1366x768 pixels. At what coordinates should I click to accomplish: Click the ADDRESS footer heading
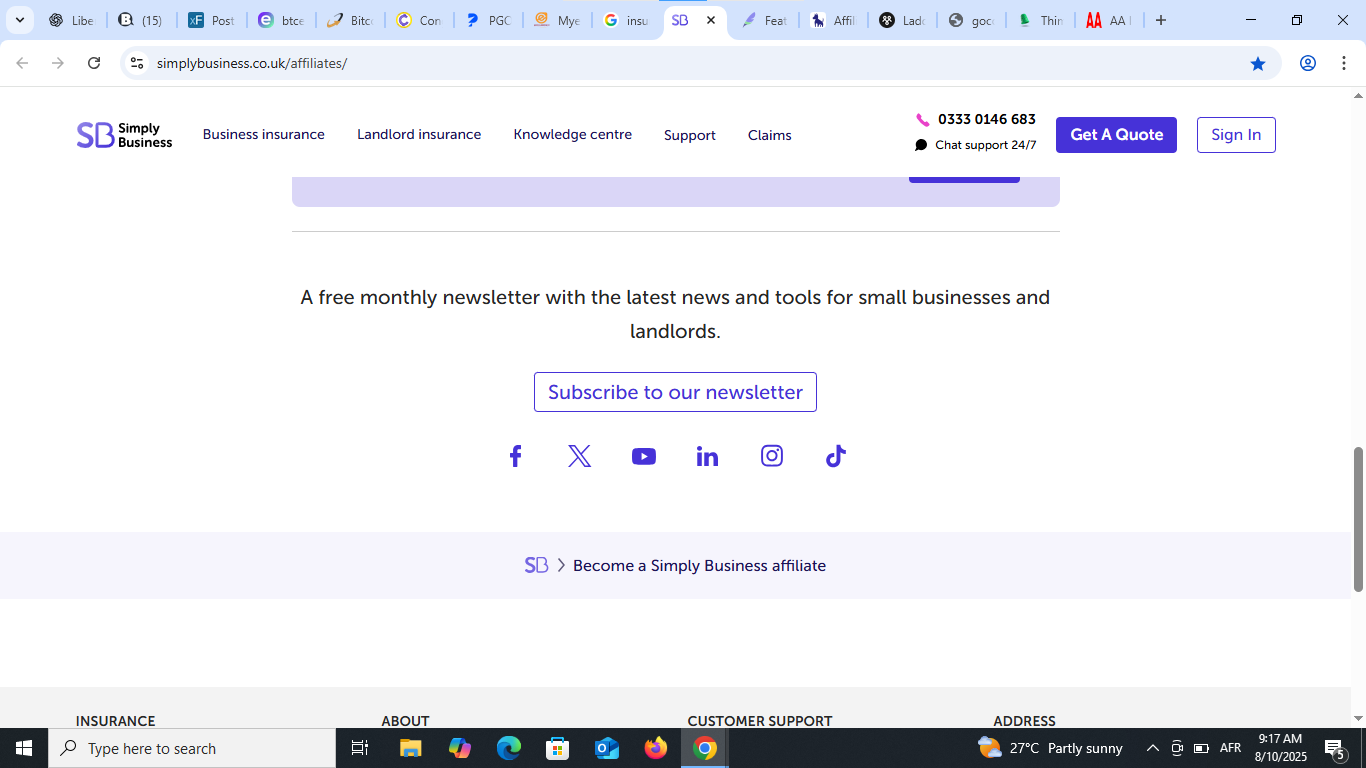[1024, 721]
